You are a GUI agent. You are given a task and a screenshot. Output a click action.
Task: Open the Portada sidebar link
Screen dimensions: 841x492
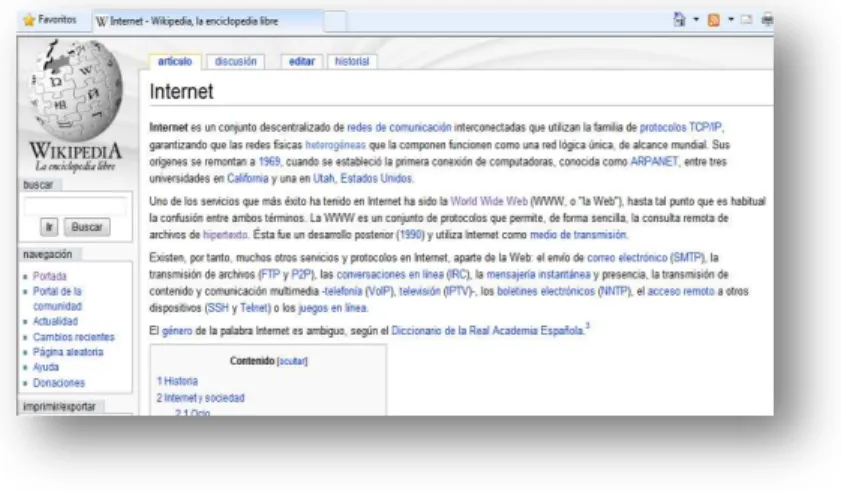click(x=50, y=276)
